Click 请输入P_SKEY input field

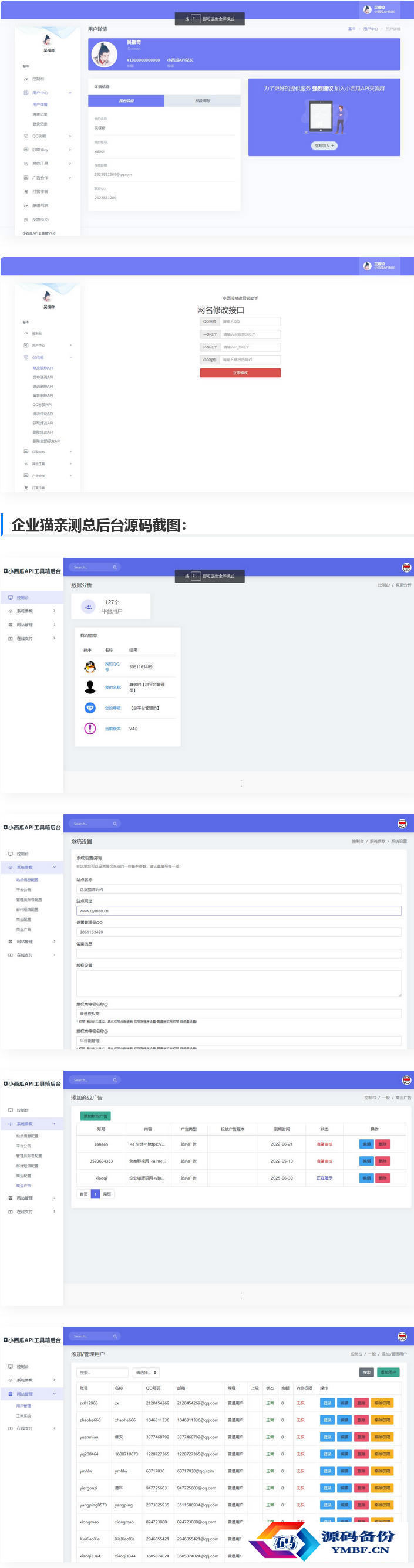[250, 347]
